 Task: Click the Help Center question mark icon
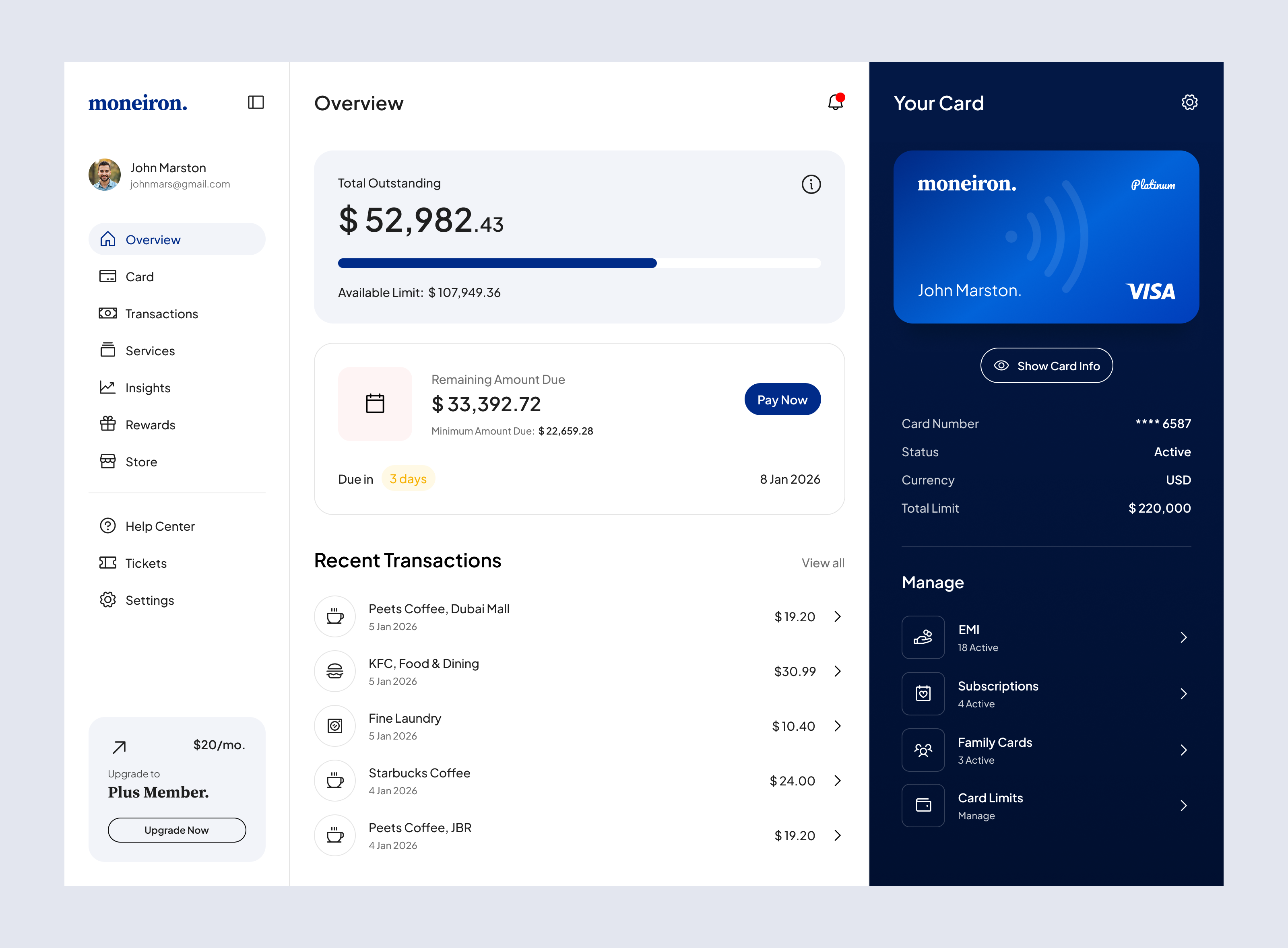[108, 526]
